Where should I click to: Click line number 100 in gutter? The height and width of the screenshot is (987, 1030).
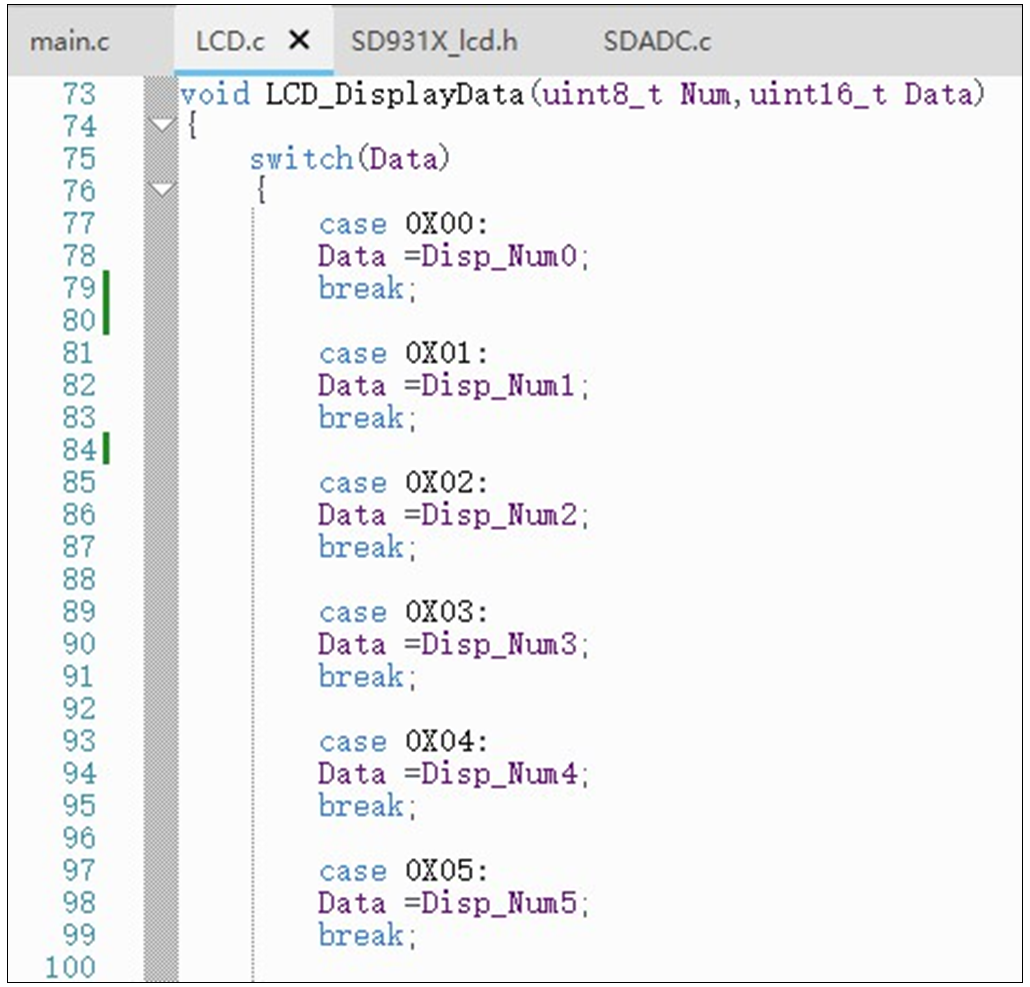coord(70,967)
